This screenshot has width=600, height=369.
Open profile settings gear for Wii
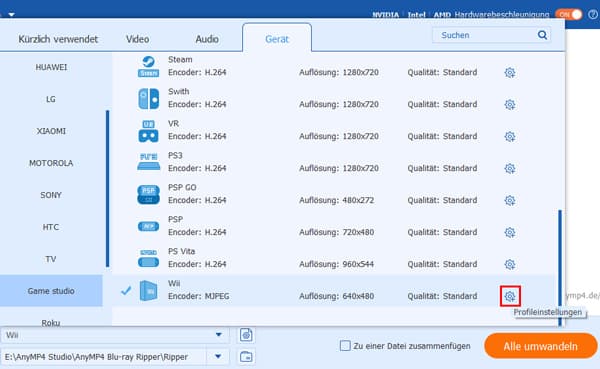pos(510,296)
